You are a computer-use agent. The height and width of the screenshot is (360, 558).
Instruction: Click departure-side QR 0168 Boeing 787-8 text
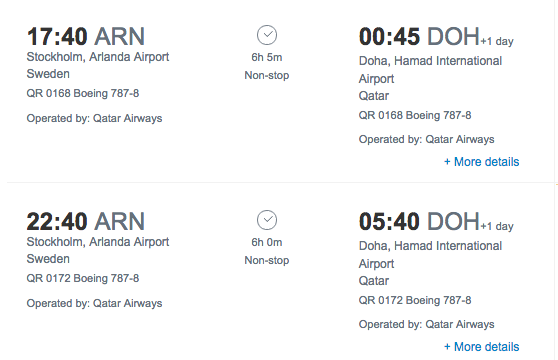83,93
